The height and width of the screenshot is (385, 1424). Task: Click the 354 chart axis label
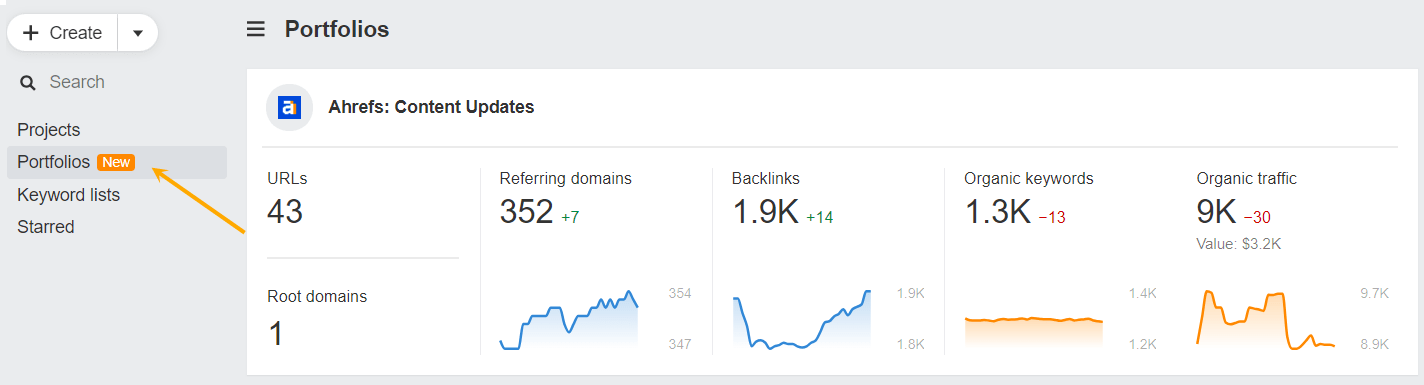(x=680, y=294)
